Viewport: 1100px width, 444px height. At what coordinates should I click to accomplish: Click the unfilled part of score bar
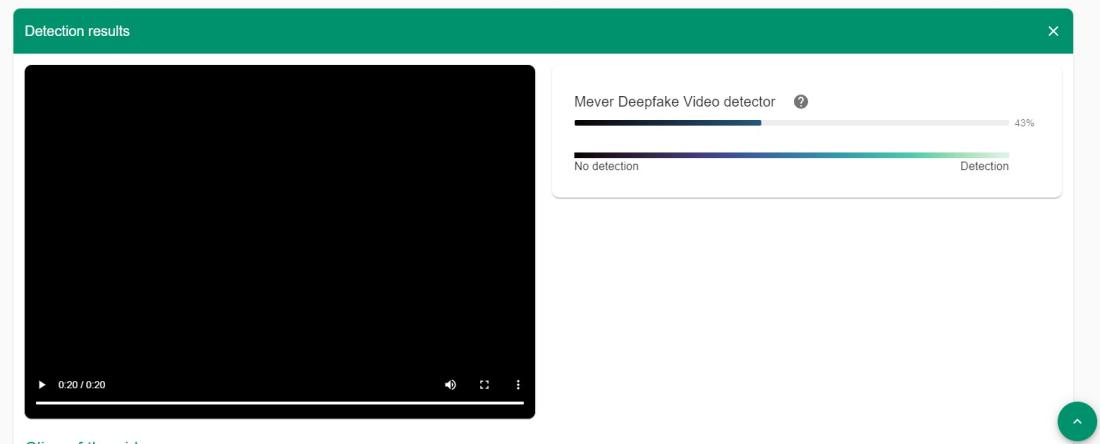pos(885,123)
